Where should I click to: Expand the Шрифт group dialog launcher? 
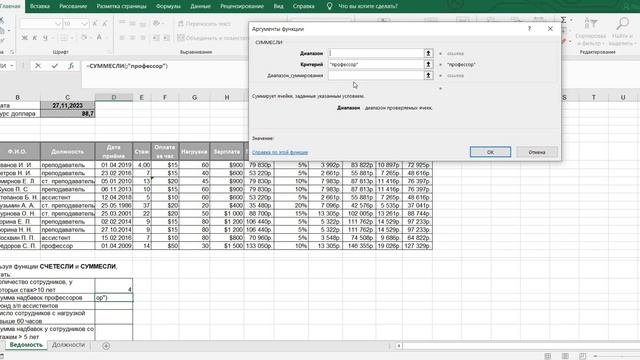pos(109,52)
